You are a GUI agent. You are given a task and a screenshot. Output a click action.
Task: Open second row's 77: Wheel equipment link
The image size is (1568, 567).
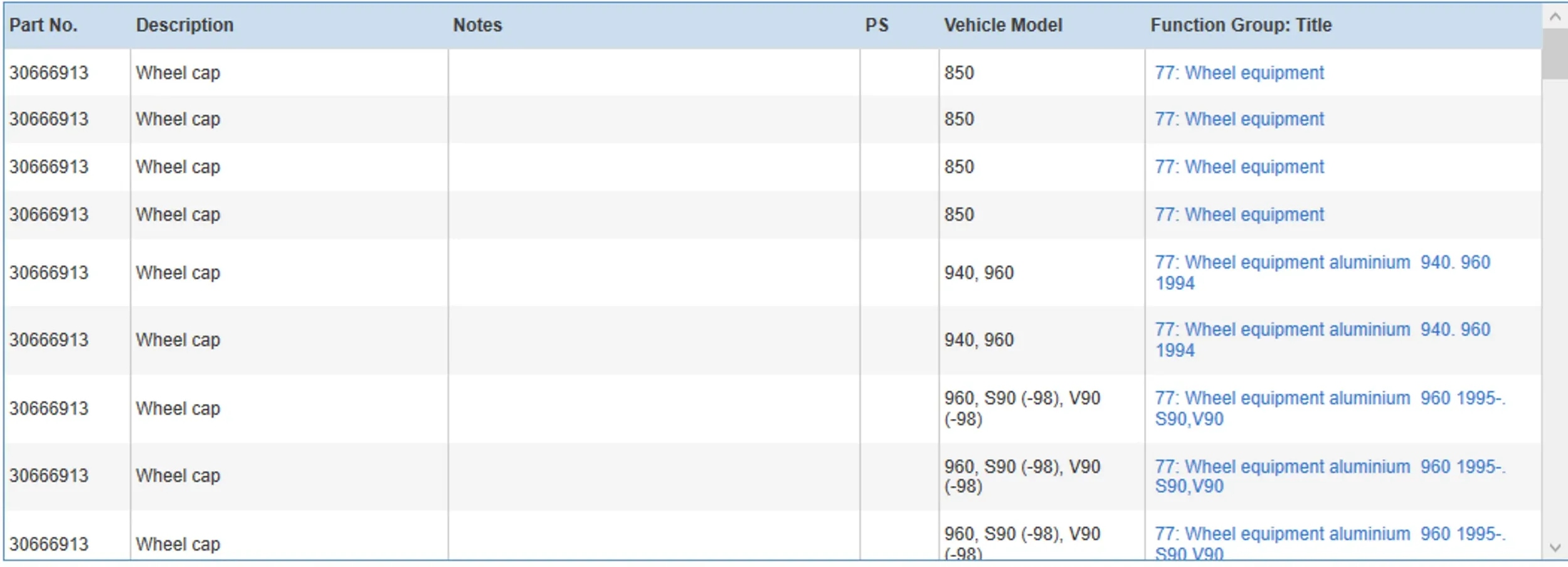[x=1239, y=119]
